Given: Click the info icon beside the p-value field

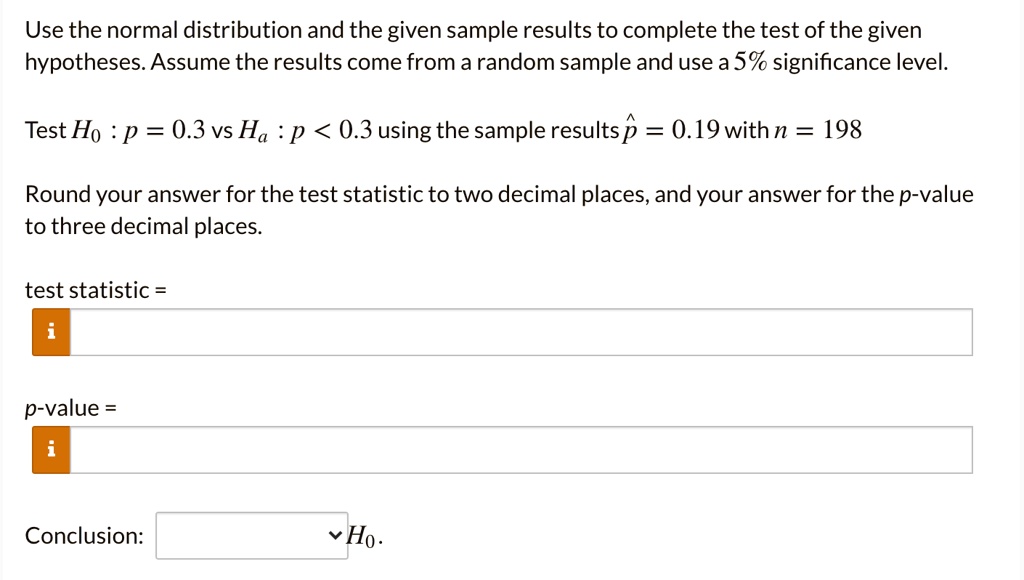Looking at the screenshot, I should [x=51, y=449].
